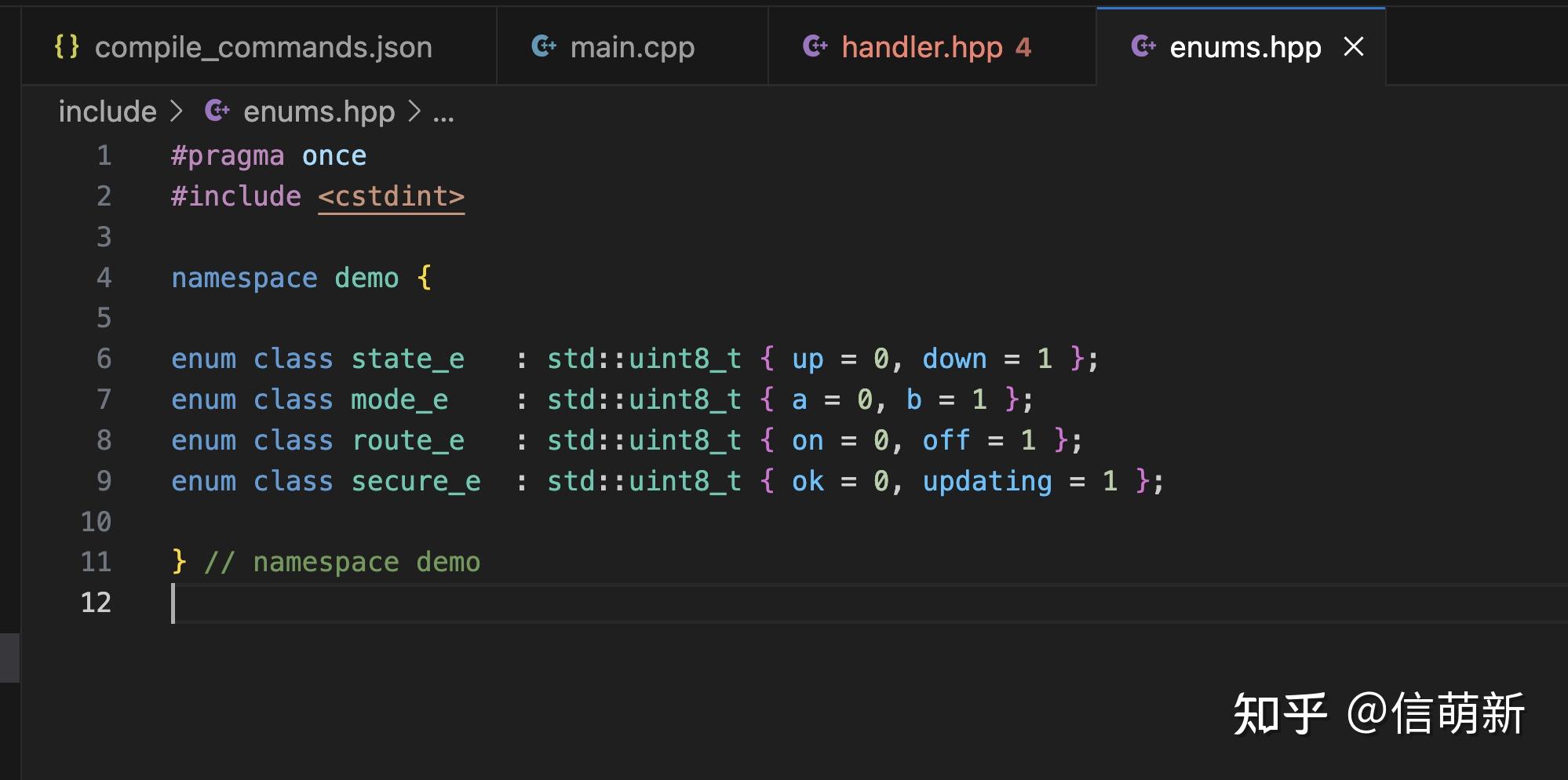Screen dimensions: 1568x780
Task: Open the enums.hpp breadcrumb dropdown
Action: tap(318, 111)
